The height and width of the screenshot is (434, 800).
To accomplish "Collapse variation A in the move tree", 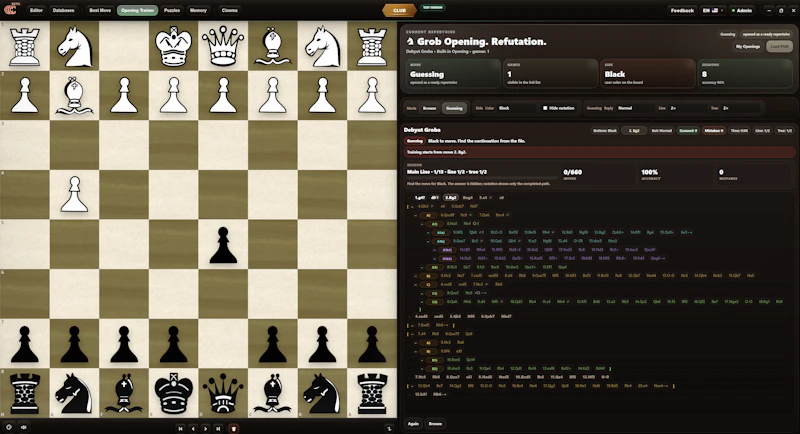I will pos(416,215).
